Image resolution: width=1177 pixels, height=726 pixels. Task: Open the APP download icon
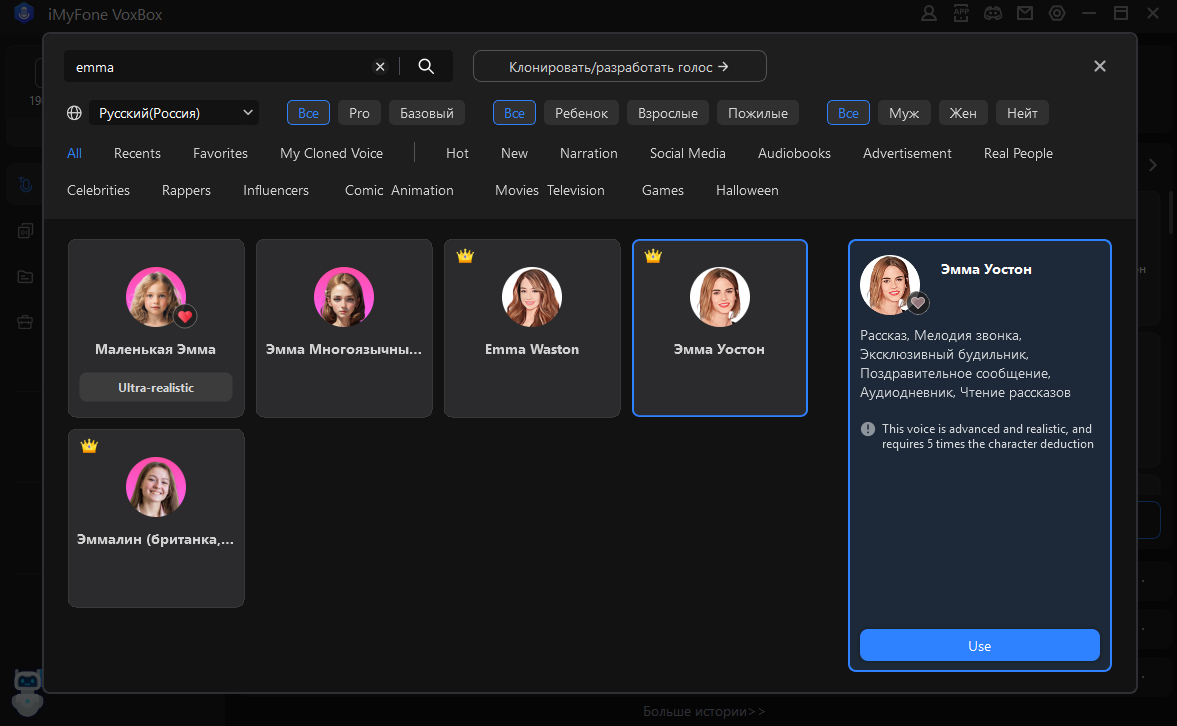(961, 14)
